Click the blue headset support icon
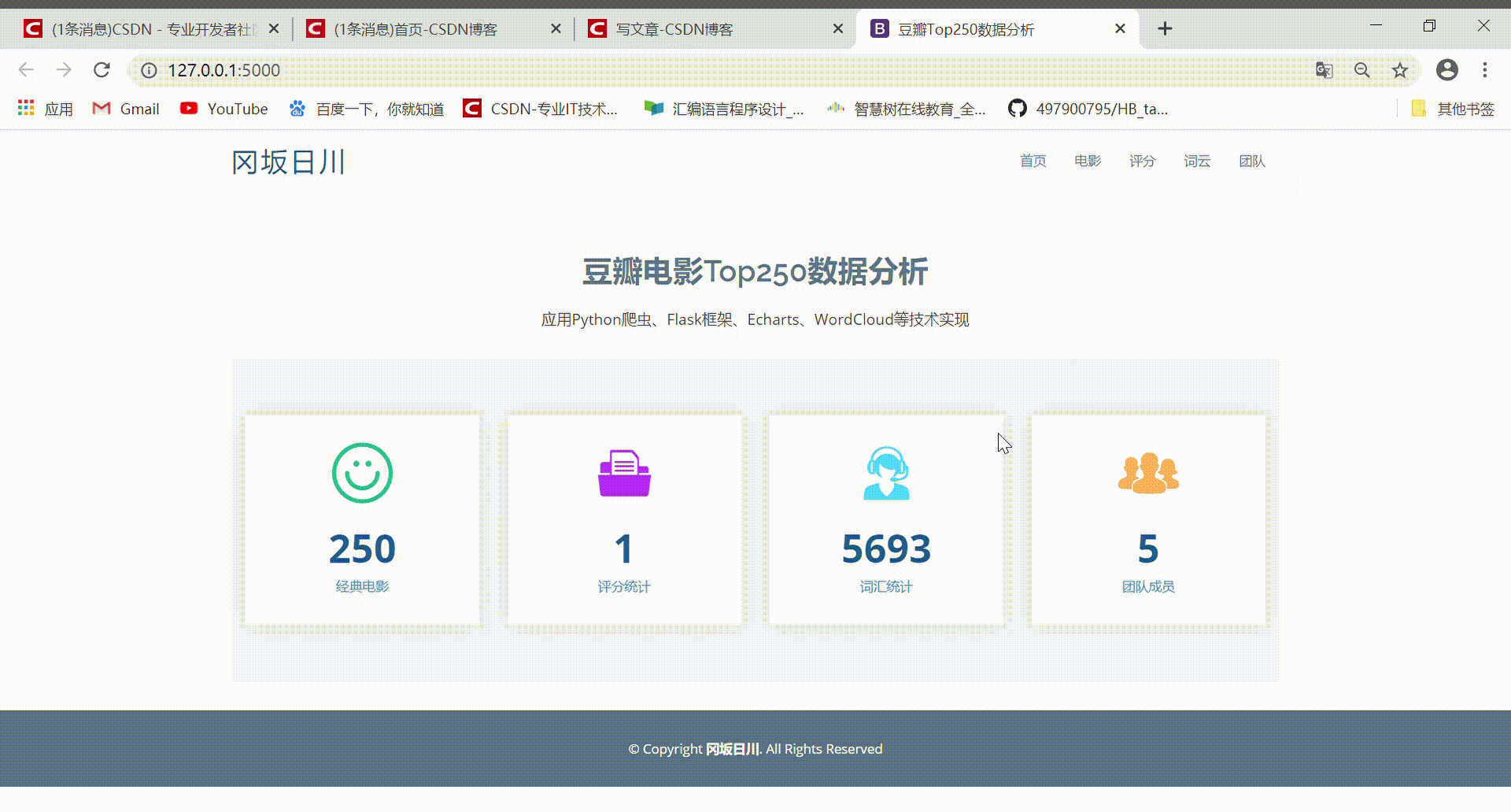 (886, 473)
